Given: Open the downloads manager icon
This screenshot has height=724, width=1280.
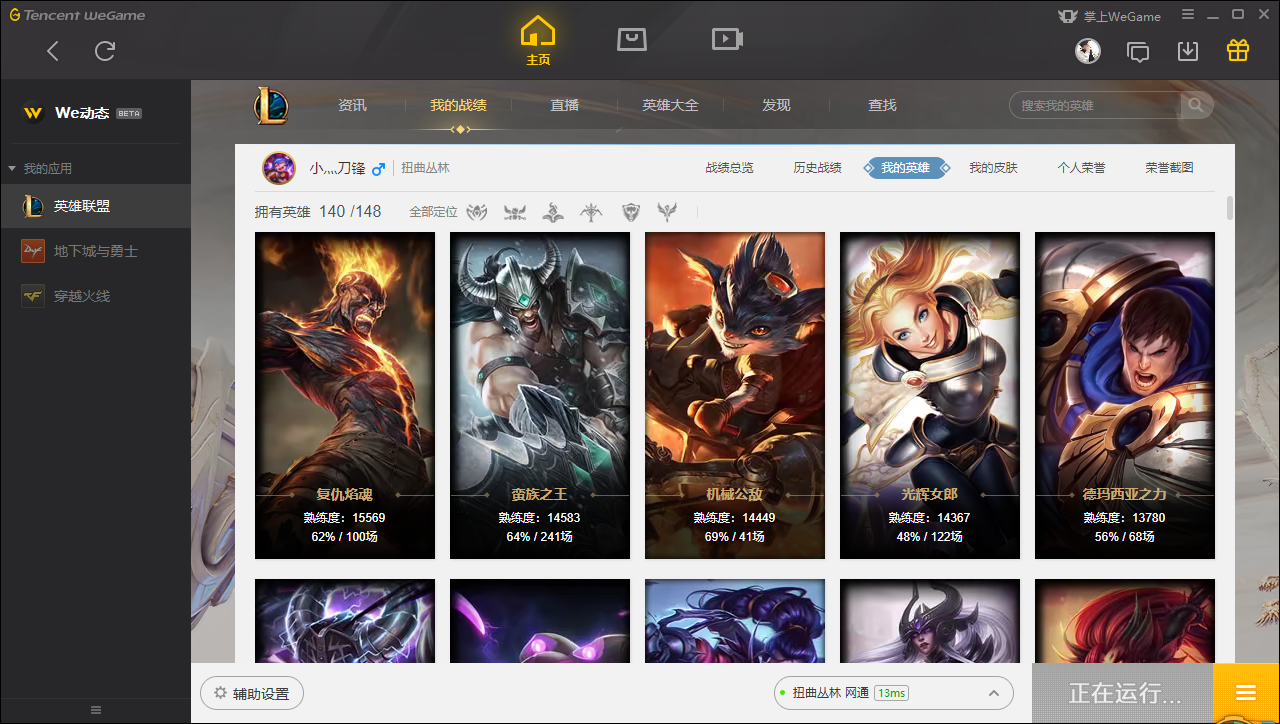Looking at the screenshot, I should click(1188, 50).
